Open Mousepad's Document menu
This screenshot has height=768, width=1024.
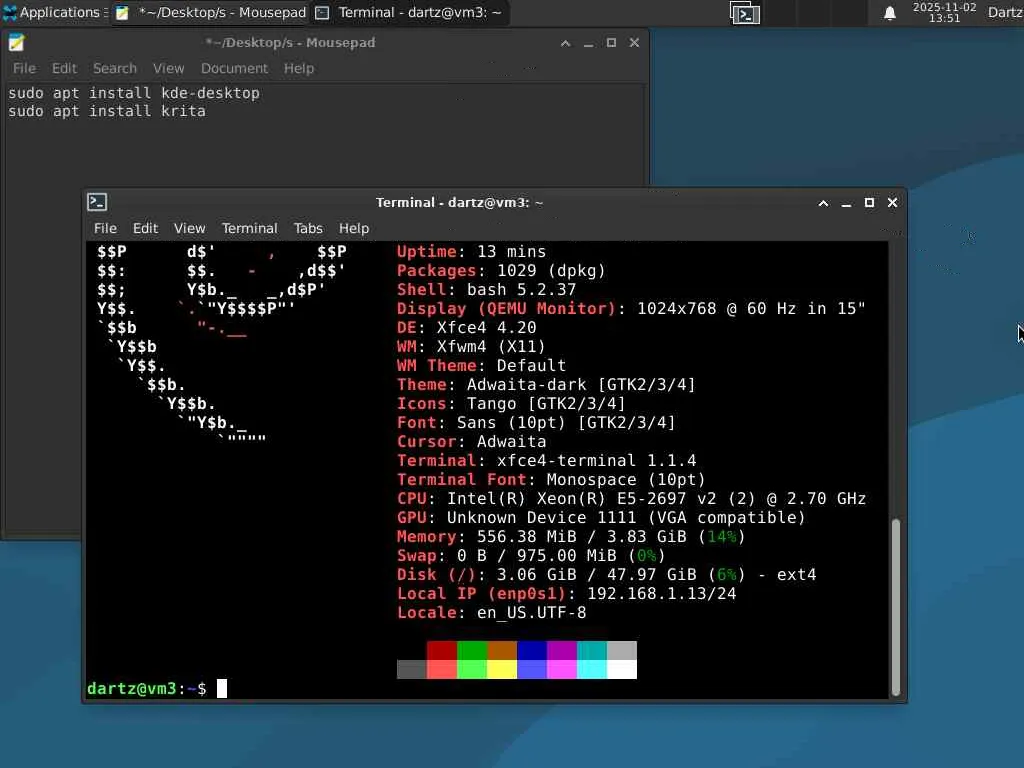[x=234, y=68]
